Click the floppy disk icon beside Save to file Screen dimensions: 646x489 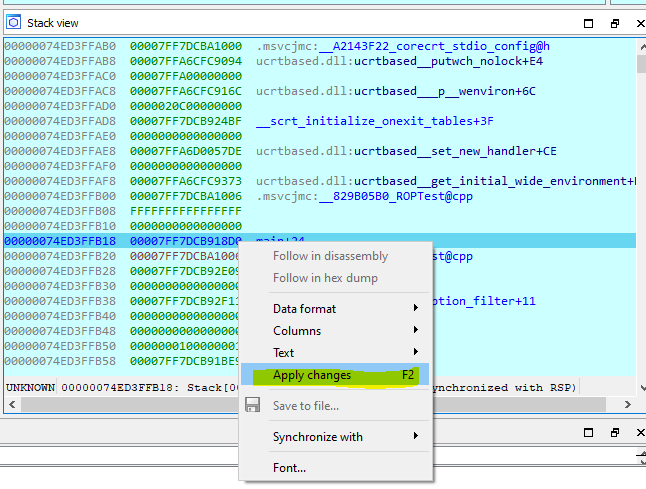[x=253, y=405]
